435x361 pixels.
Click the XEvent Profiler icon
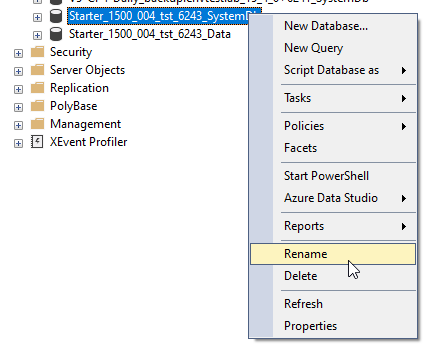coord(37,142)
